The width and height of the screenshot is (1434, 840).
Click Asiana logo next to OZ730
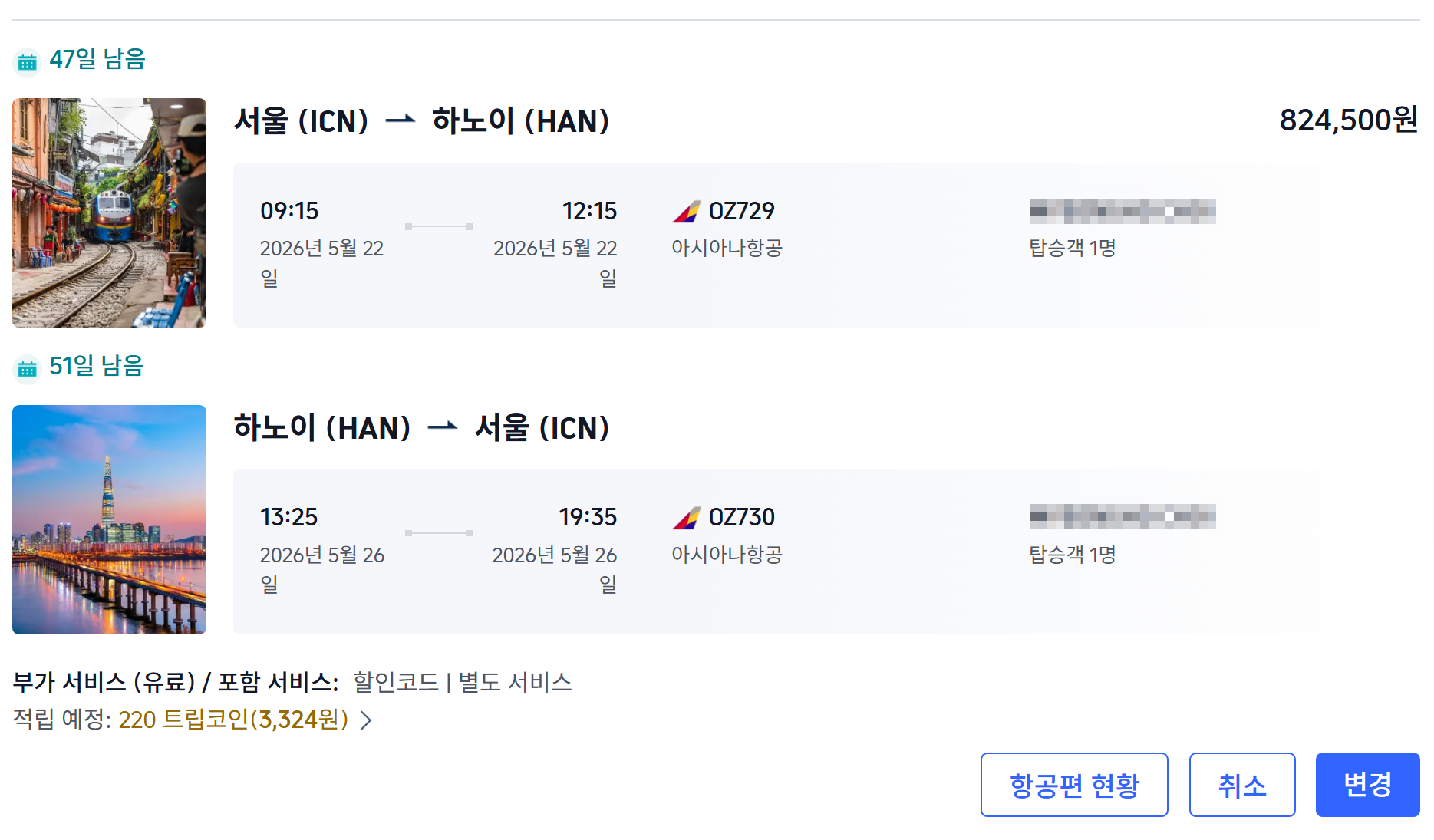[x=686, y=519]
